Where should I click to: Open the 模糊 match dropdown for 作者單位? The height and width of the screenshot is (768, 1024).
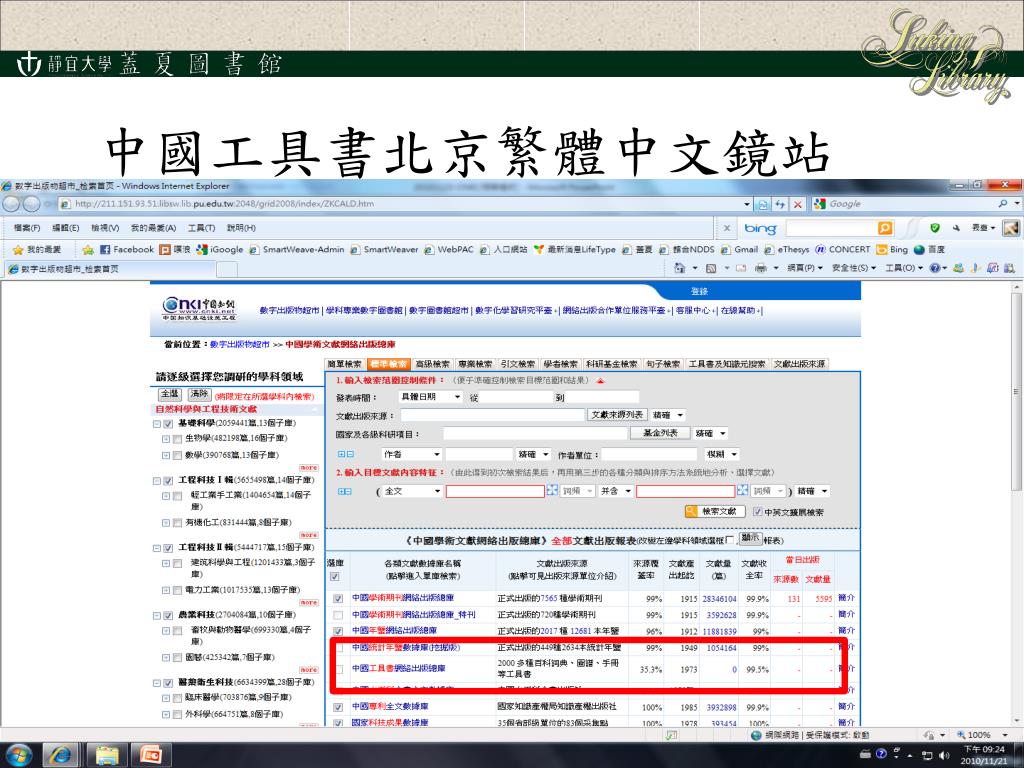pos(722,454)
